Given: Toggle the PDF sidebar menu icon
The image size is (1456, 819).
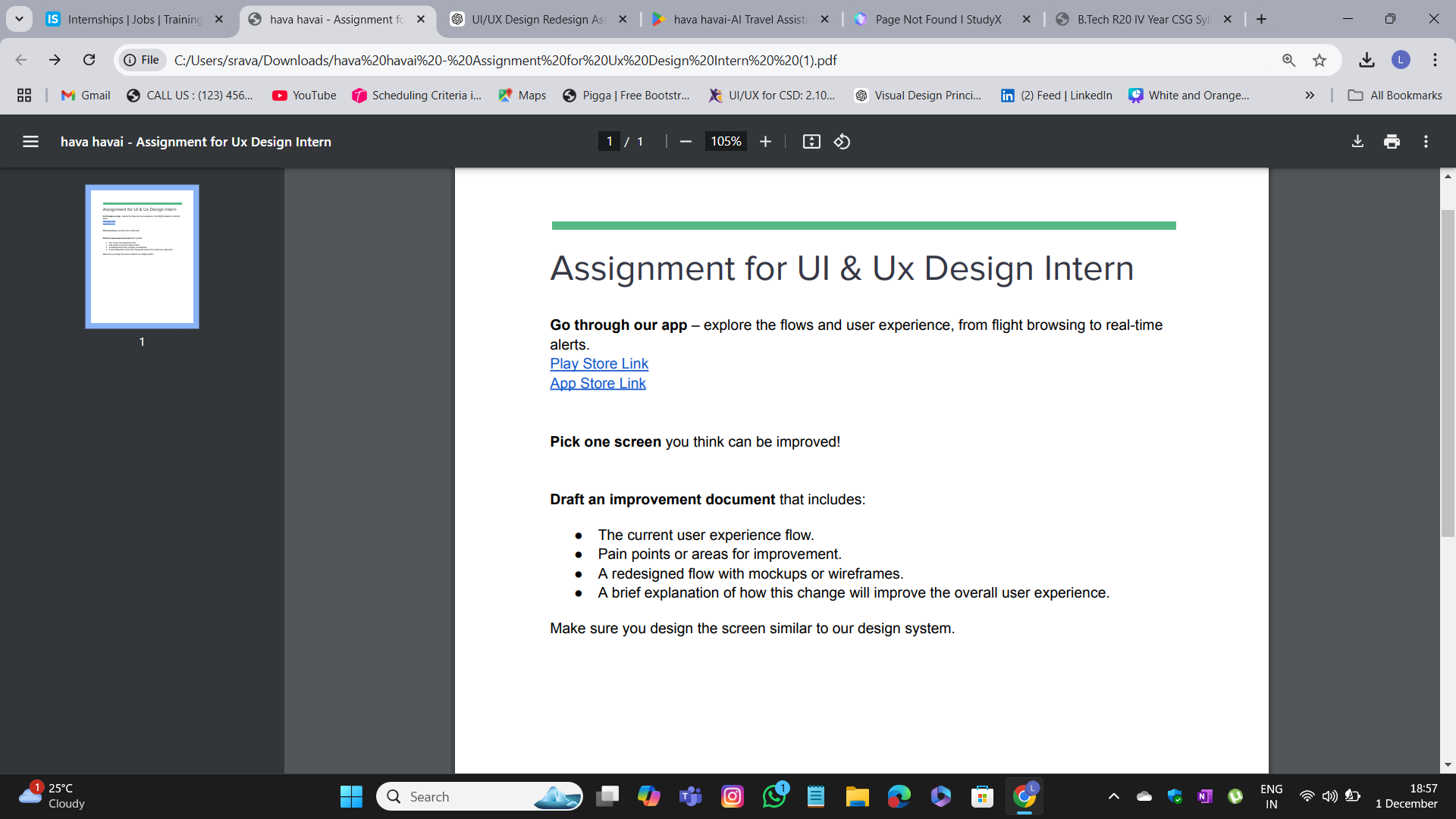Looking at the screenshot, I should (30, 142).
